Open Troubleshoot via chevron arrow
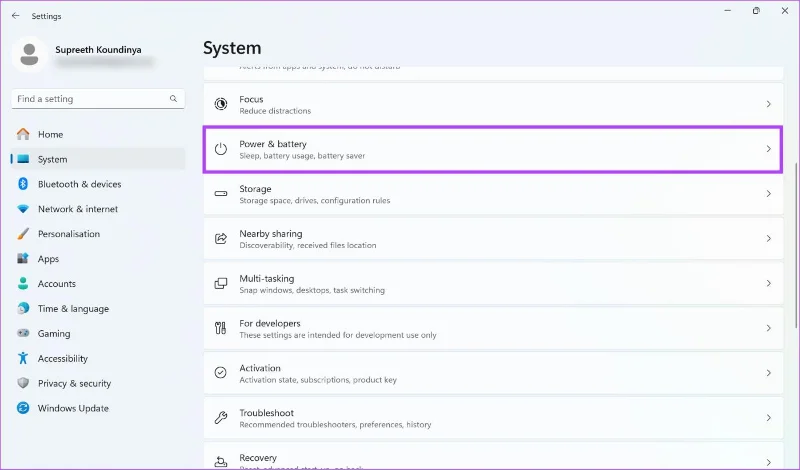This screenshot has height=470, width=800. coord(768,417)
